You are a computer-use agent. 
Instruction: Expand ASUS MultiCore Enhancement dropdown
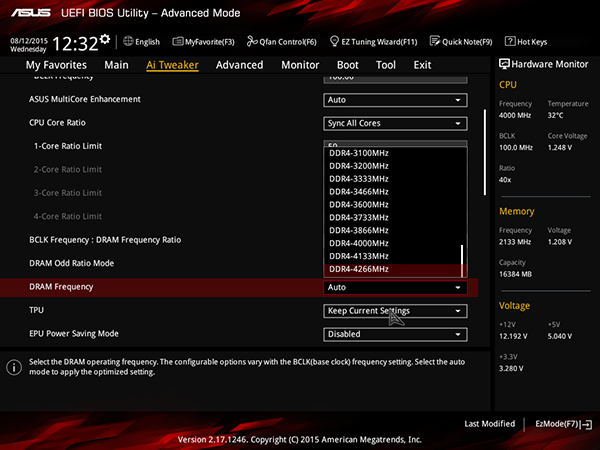(x=395, y=100)
